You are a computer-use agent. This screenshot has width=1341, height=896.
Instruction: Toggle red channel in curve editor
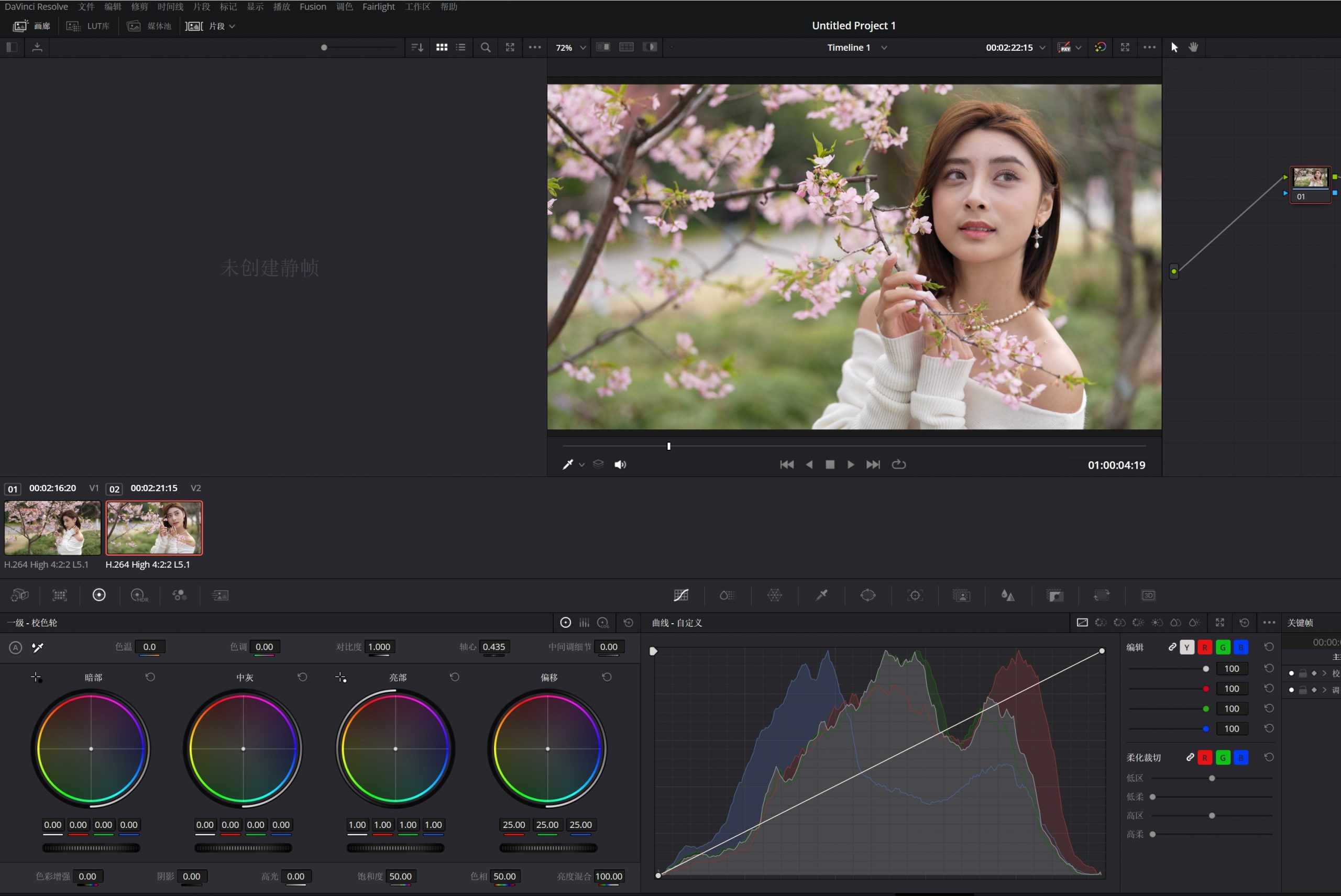[1204, 647]
